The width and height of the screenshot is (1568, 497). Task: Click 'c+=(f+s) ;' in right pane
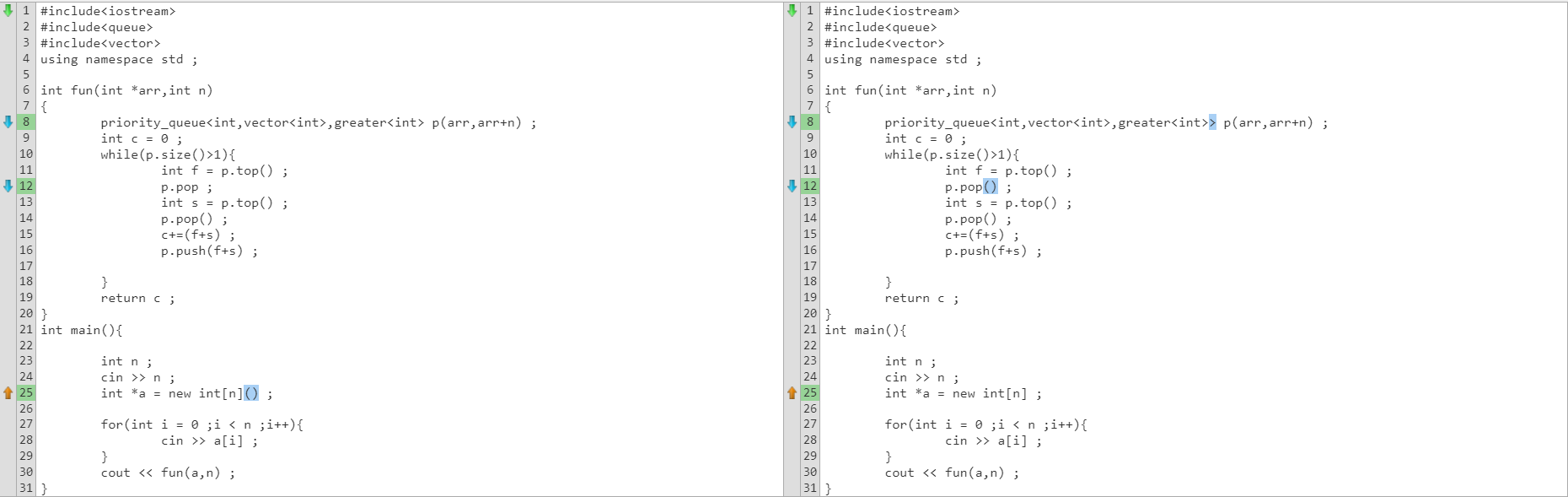[982, 235]
